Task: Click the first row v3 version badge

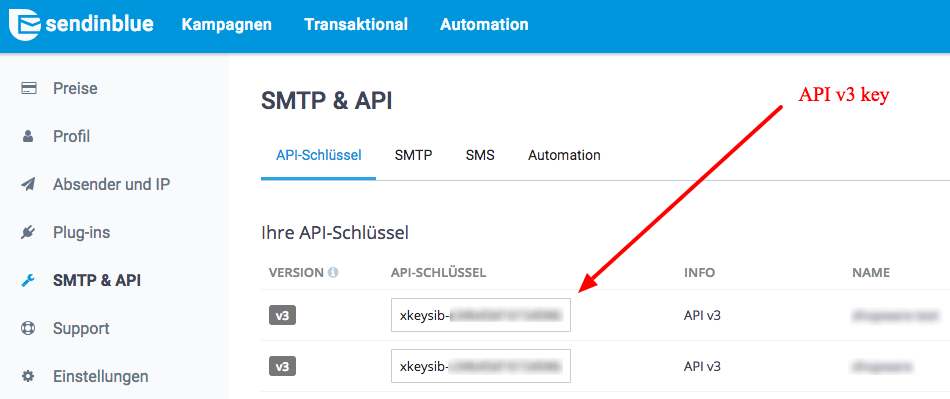Action: tap(282, 315)
